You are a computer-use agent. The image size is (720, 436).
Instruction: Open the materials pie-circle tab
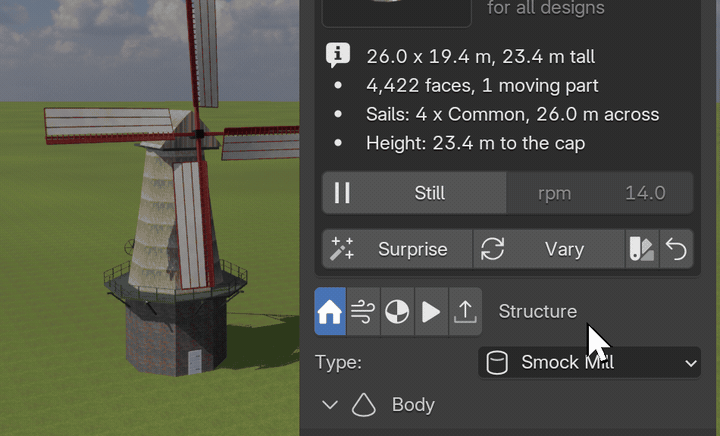tap(397, 312)
